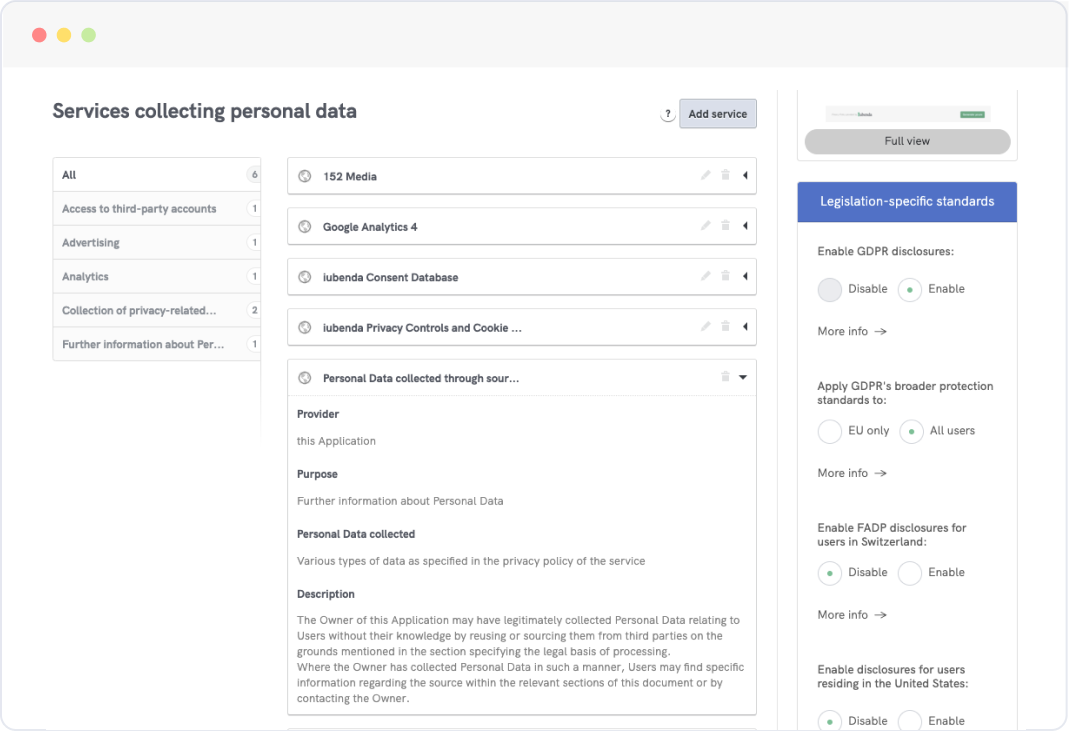Open More info link under GDPR disclosures
The image size is (1069, 732).
coord(852,331)
